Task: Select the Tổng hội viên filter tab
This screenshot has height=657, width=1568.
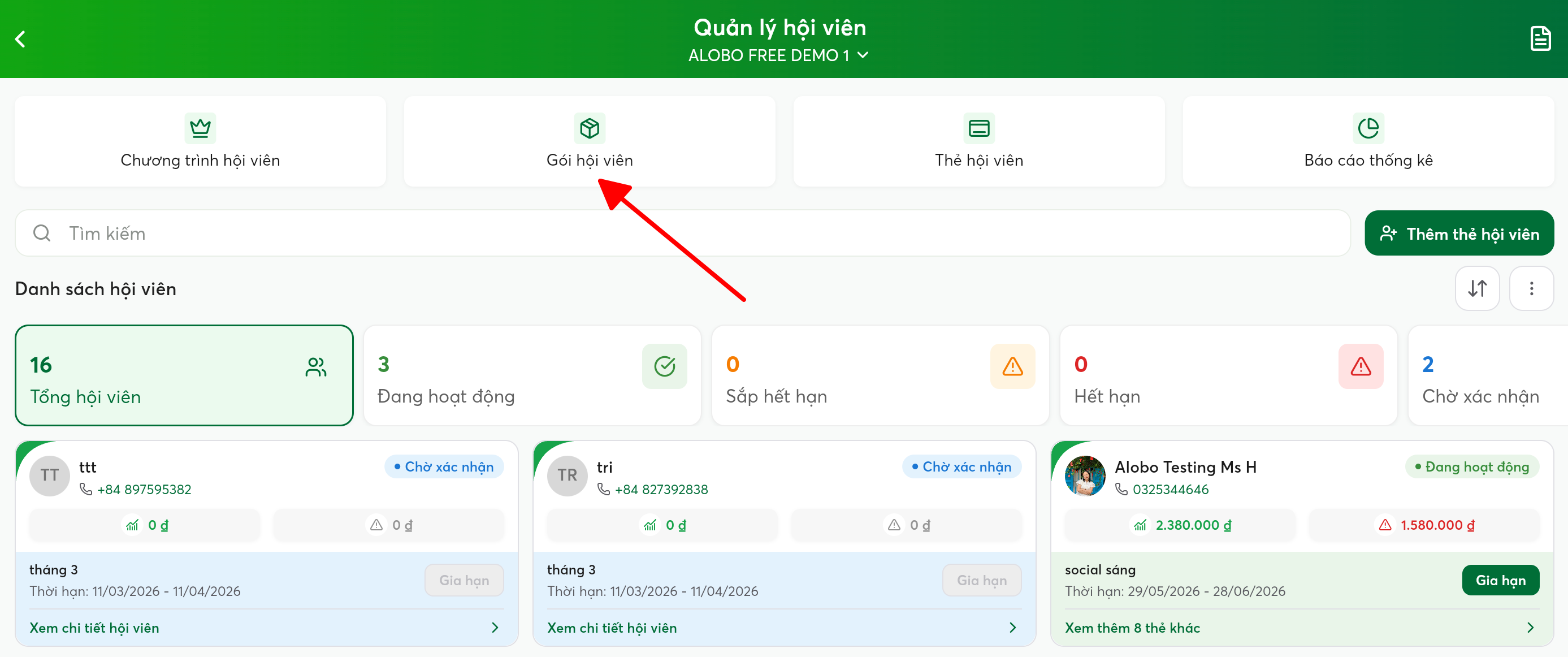Action: tap(184, 375)
